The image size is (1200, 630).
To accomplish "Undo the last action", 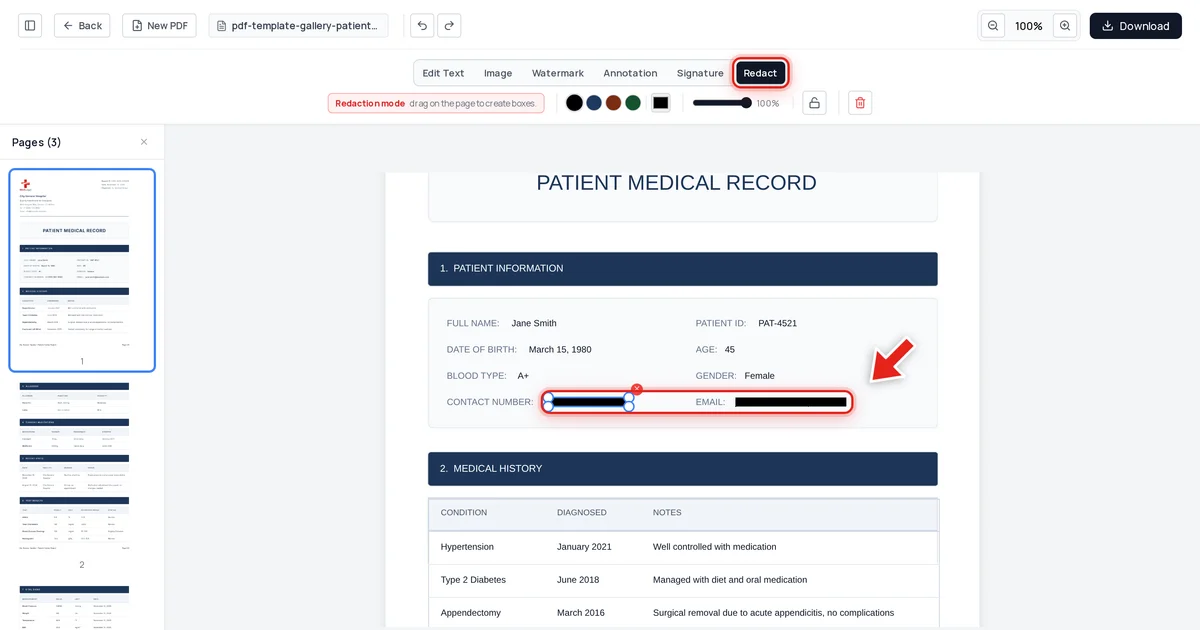I will pyautogui.click(x=422, y=26).
